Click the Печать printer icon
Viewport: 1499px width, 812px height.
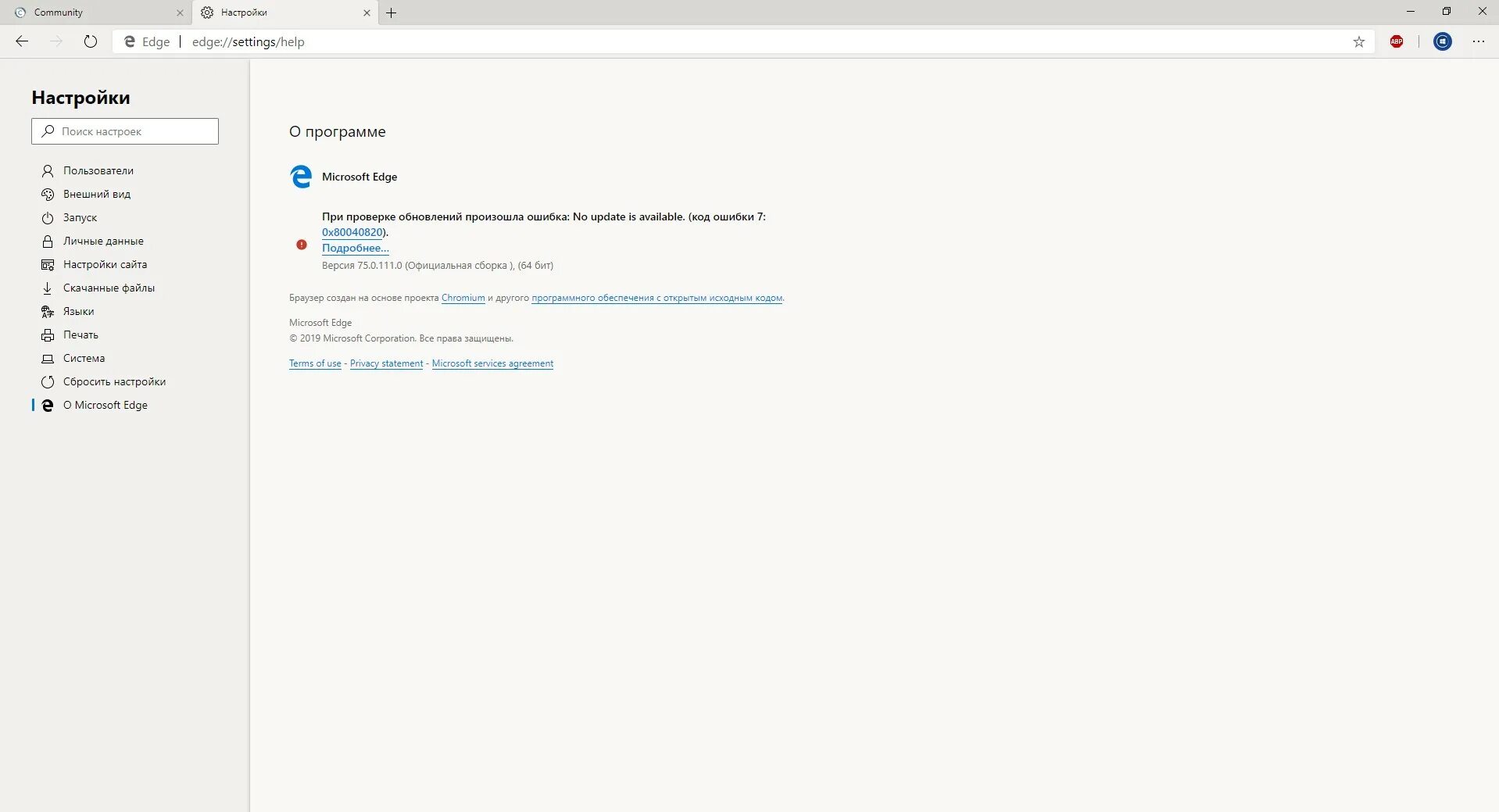[x=48, y=335]
